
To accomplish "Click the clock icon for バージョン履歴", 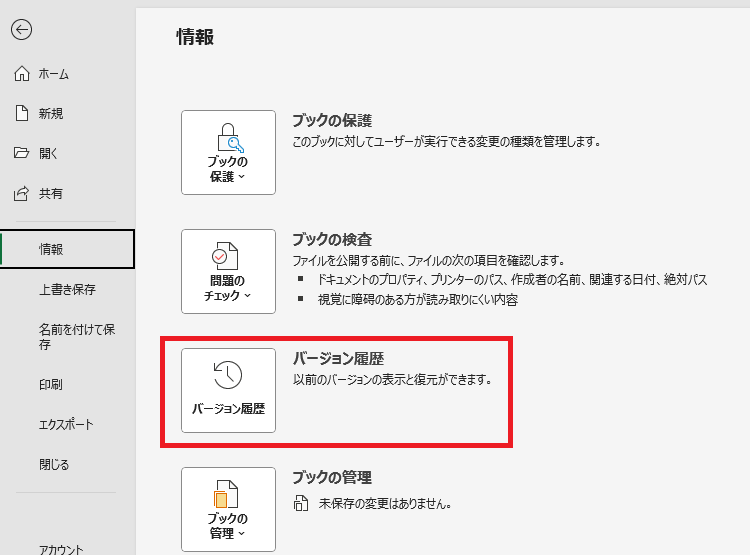I will point(228,375).
